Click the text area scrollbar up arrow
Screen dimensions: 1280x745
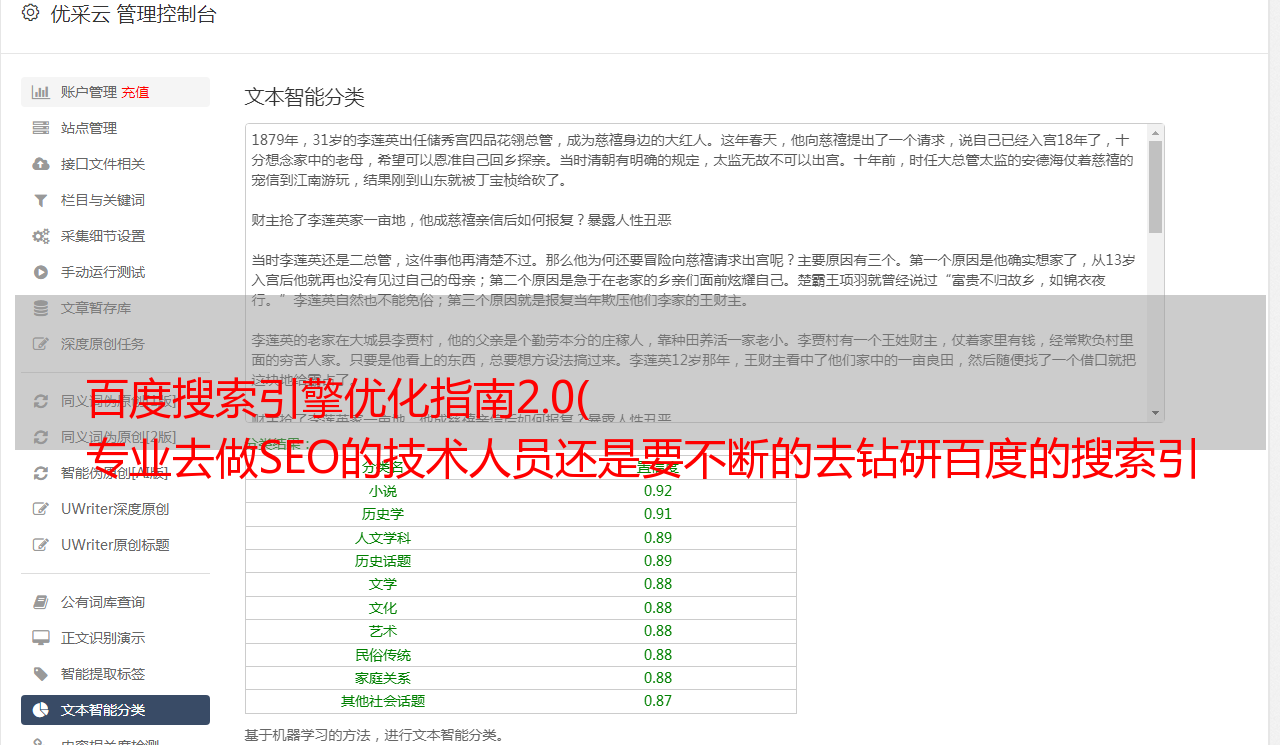[x=1156, y=133]
